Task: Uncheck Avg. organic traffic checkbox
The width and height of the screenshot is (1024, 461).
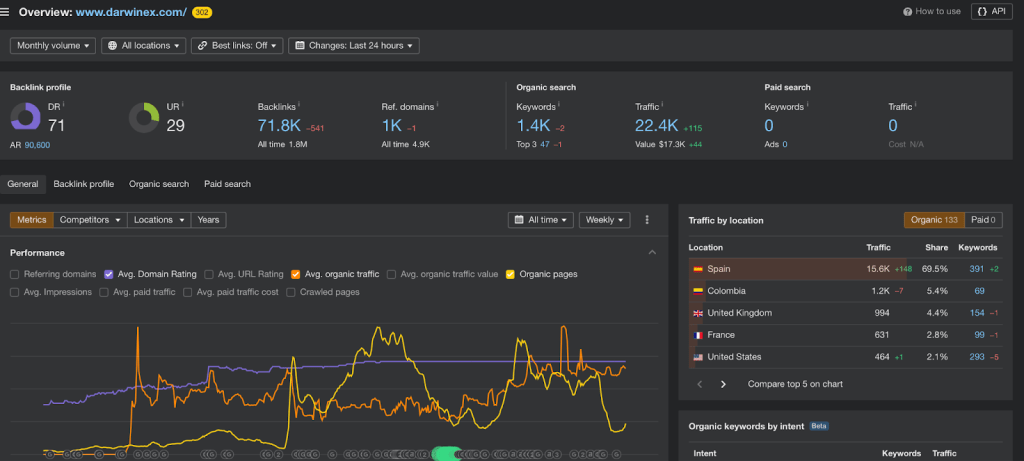Action: click(296, 274)
